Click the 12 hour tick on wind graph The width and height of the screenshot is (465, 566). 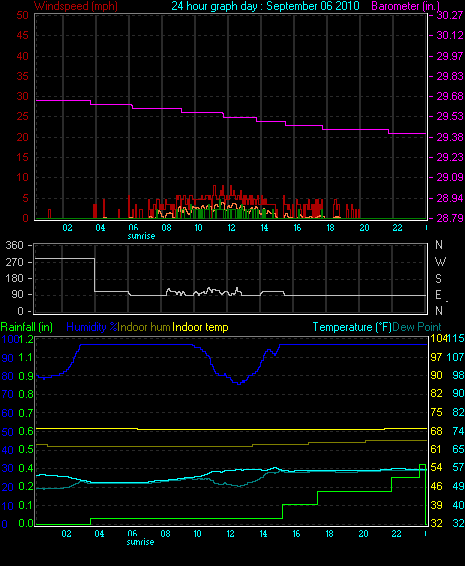click(x=231, y=228)
